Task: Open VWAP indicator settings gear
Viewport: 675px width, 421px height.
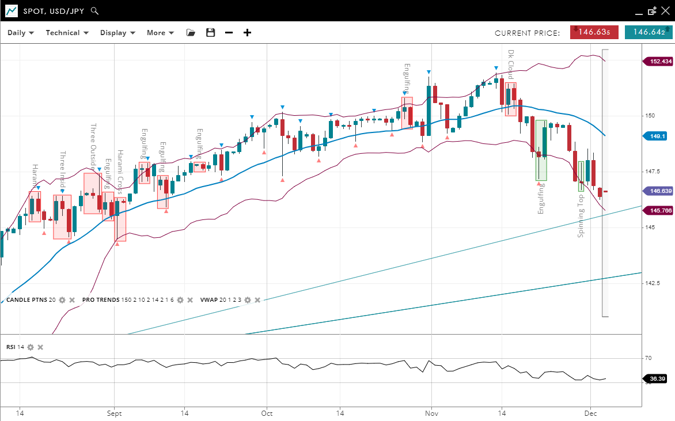Action: coord(247,300)
